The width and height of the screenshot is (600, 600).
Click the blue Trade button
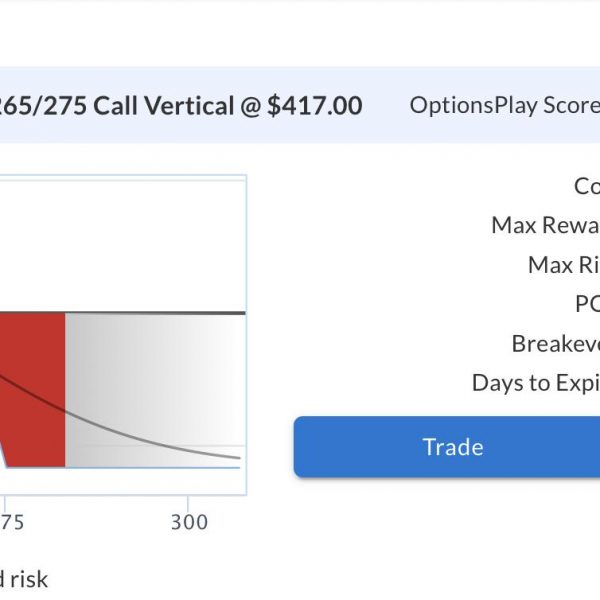point(447,447)
